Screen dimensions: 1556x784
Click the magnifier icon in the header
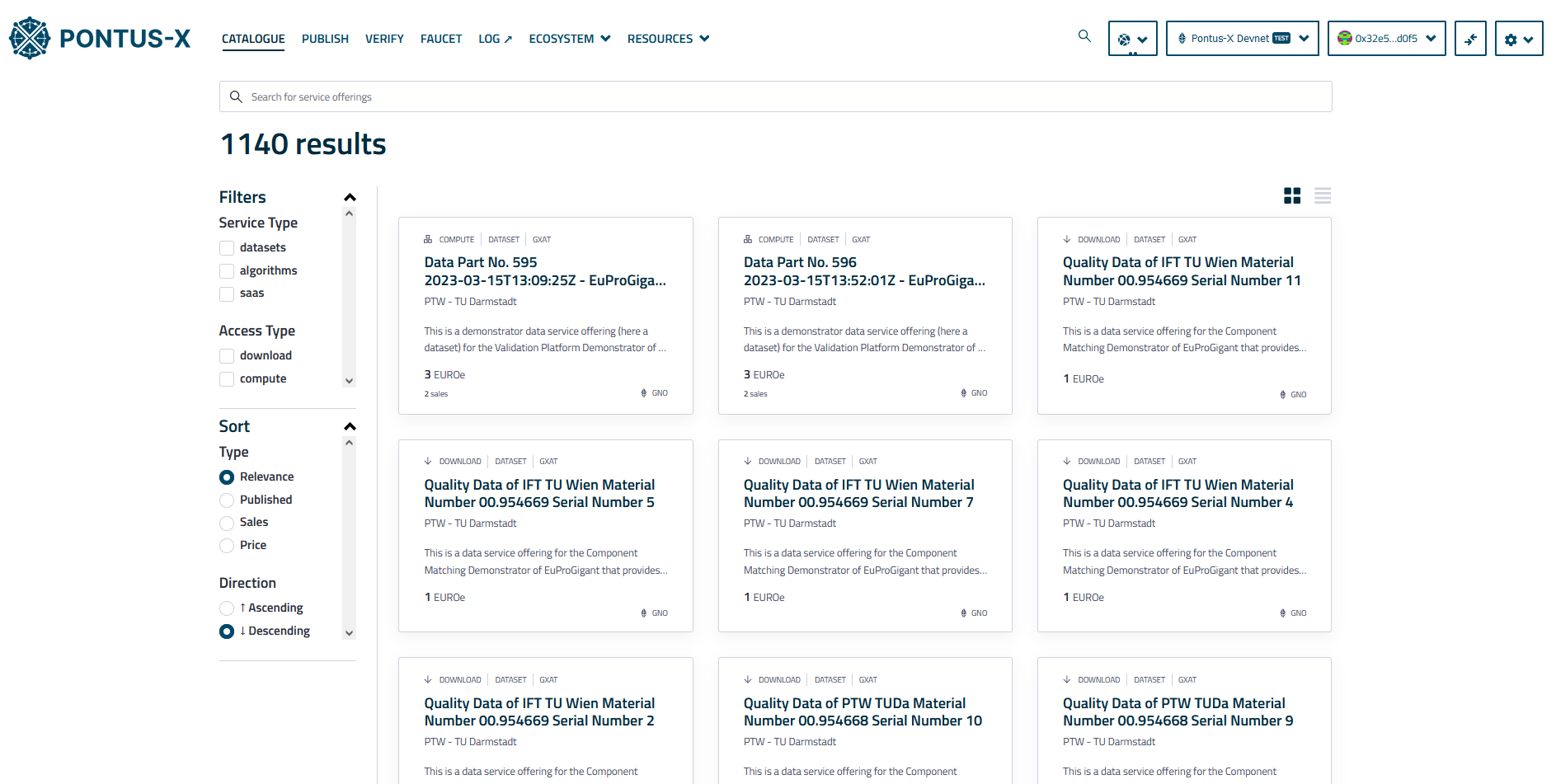point(1084,36)
